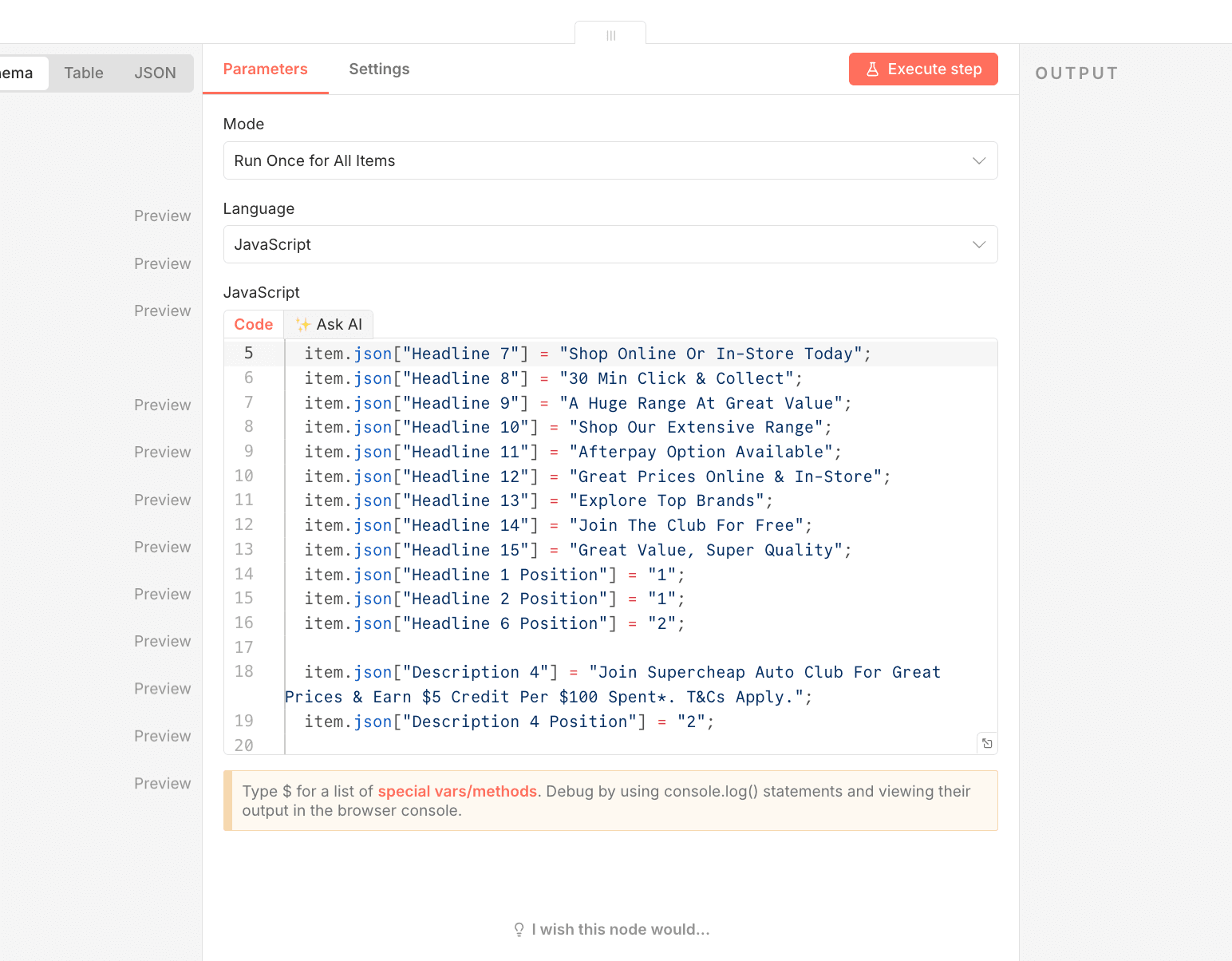Switch input view to Table
Viewport: 1232px width, 961px height.
point(84,73)
